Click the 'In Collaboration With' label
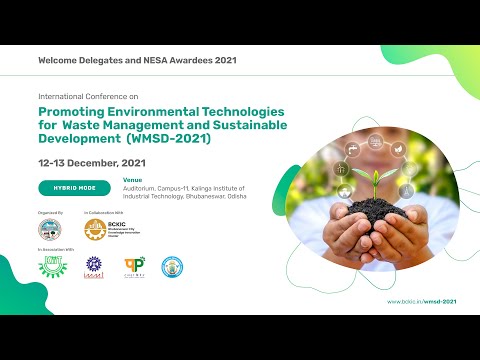Viewport: 480px width, 360px height. (104, 213)
